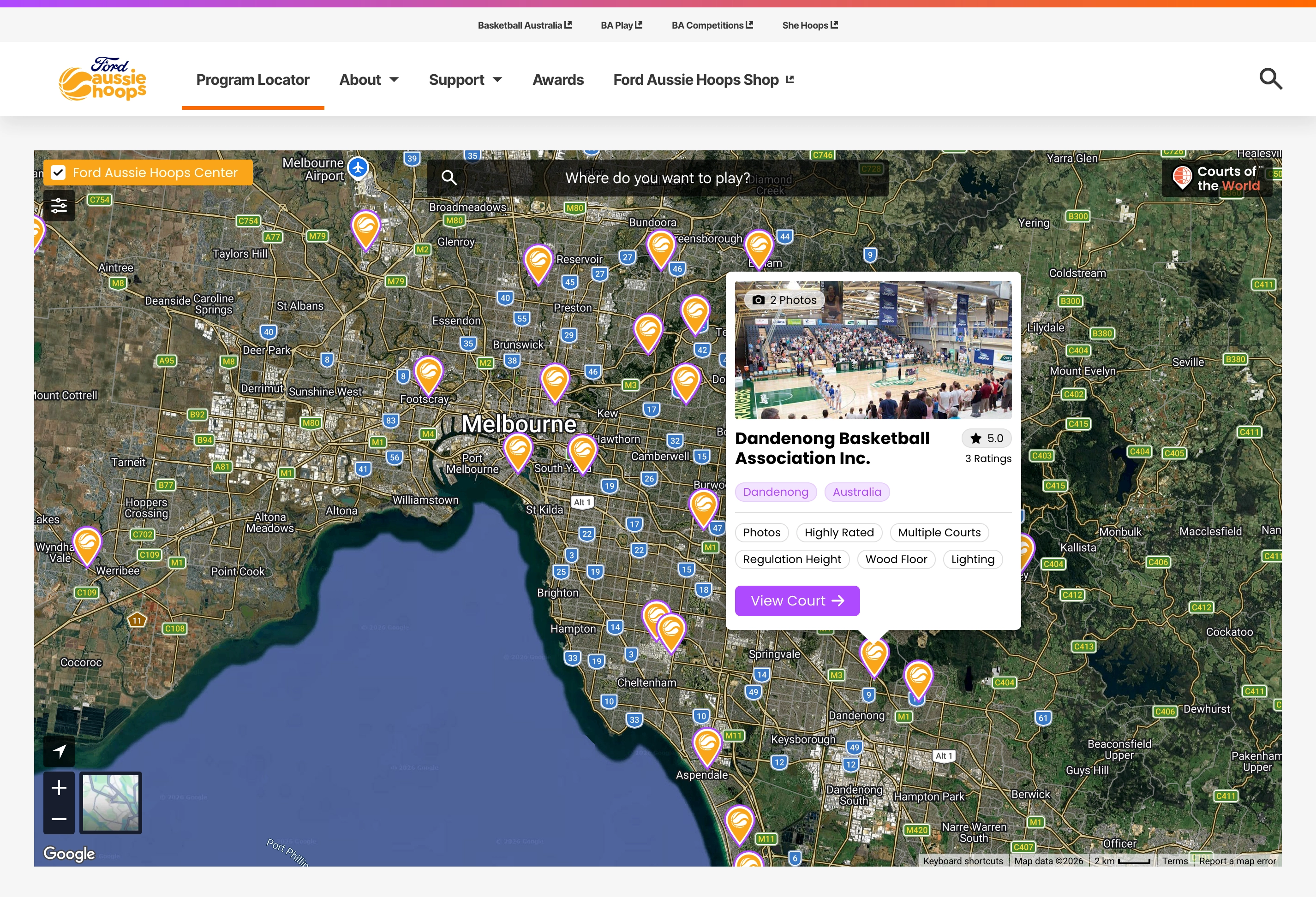
Task: Click the Report a map error link
Action: coord(1237,861)
